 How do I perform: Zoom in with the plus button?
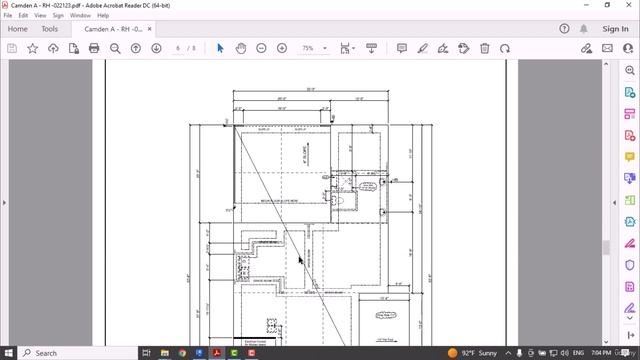282,48
